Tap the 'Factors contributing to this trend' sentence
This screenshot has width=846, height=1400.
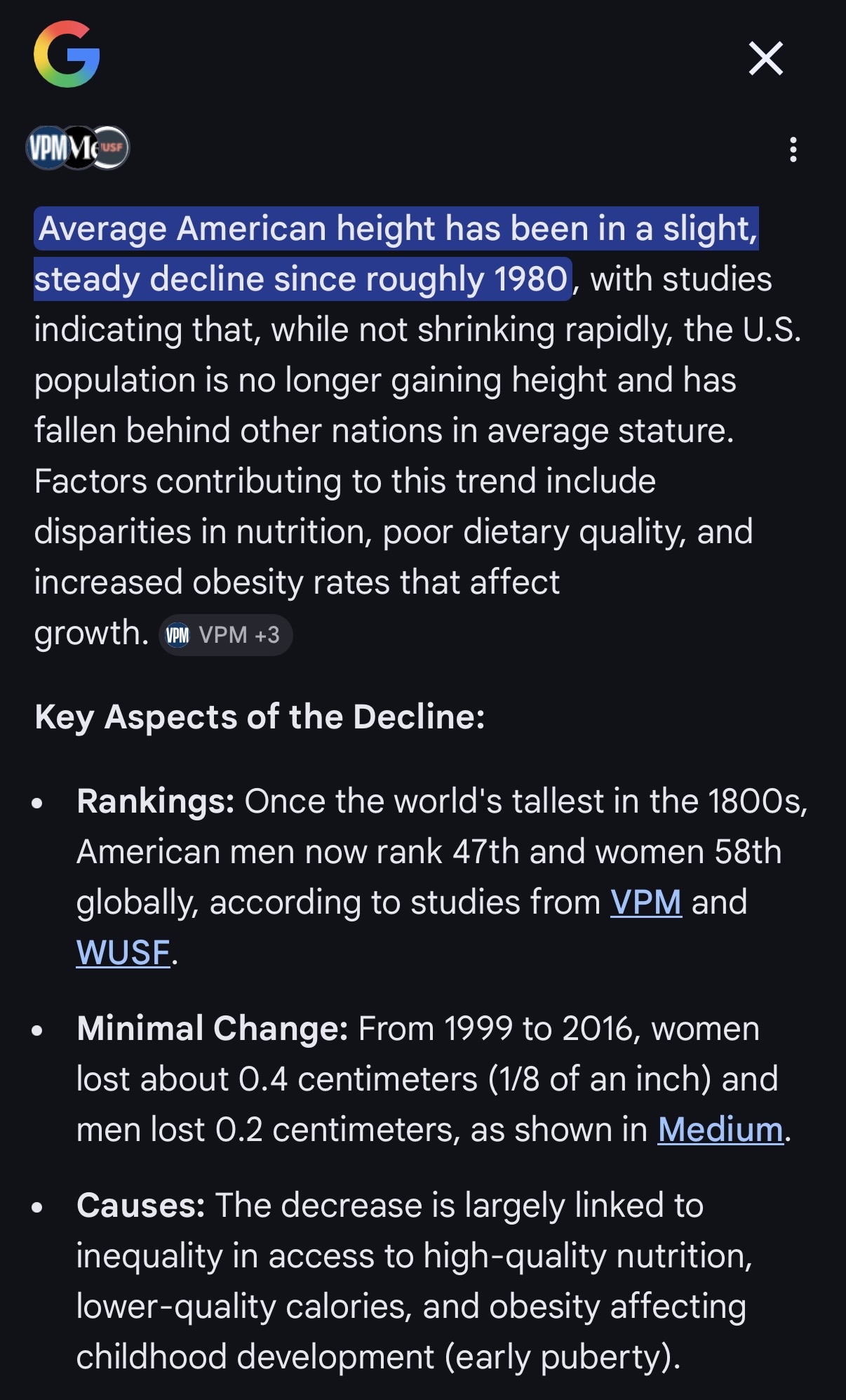tap(344, 482)
